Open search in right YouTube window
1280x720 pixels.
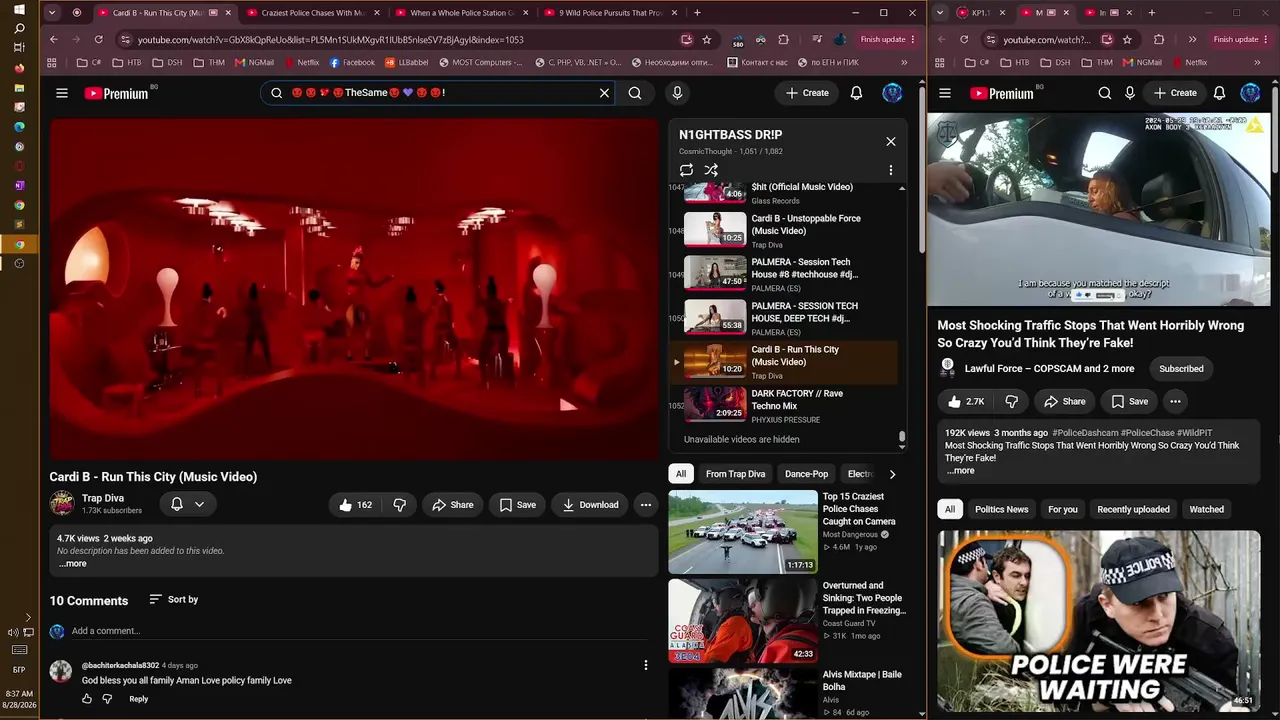point(1104,93)
